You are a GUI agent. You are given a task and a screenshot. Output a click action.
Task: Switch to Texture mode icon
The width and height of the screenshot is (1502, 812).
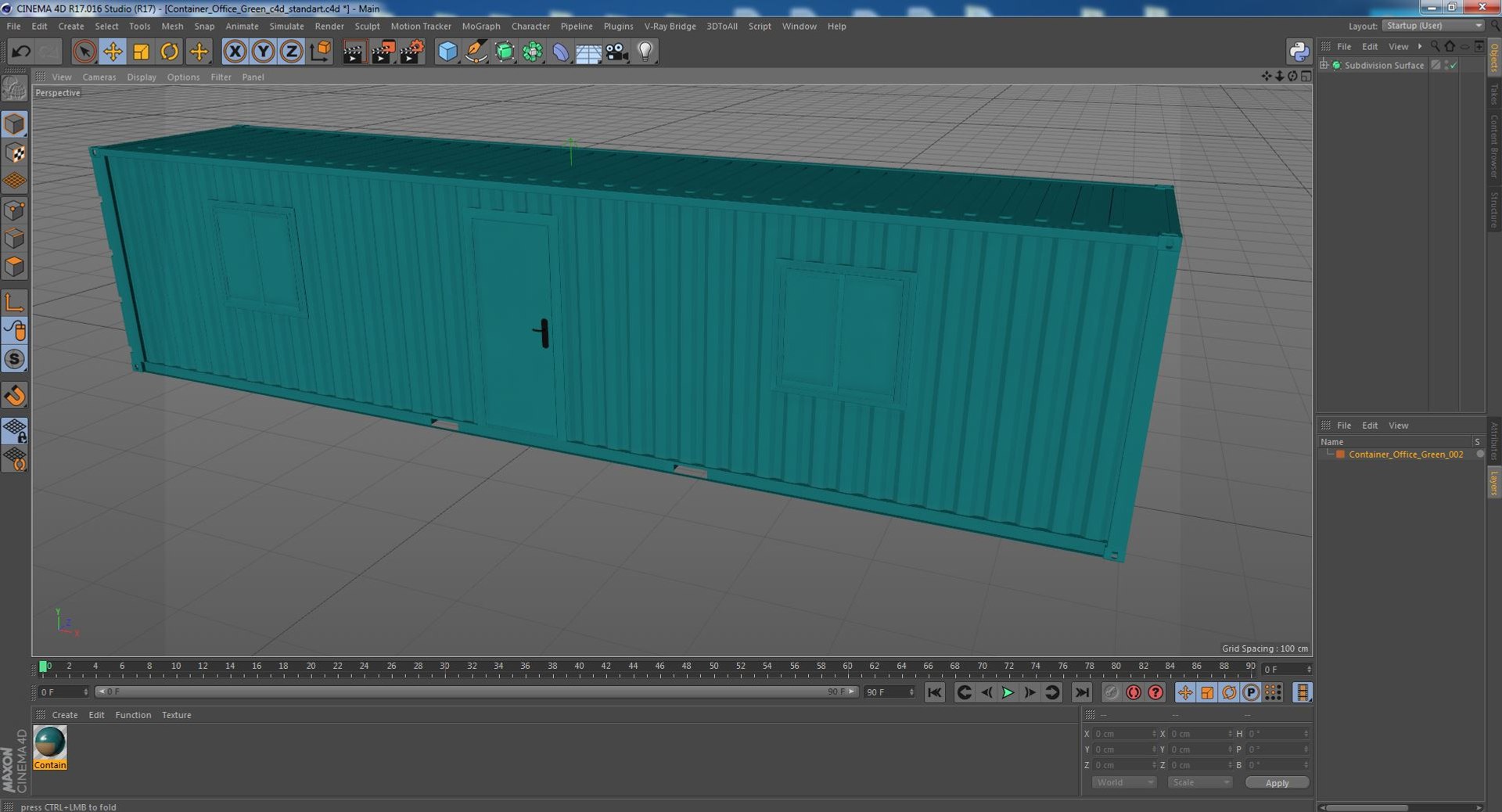[x=14, y=153]
